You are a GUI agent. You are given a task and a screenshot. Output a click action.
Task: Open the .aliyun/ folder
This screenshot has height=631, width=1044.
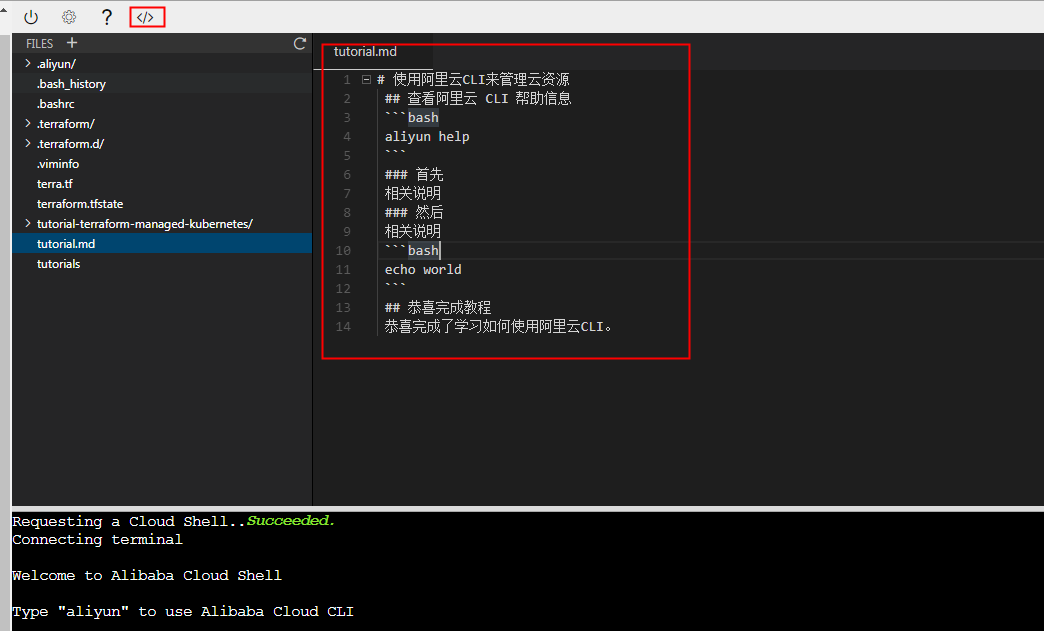click(57, 64)
